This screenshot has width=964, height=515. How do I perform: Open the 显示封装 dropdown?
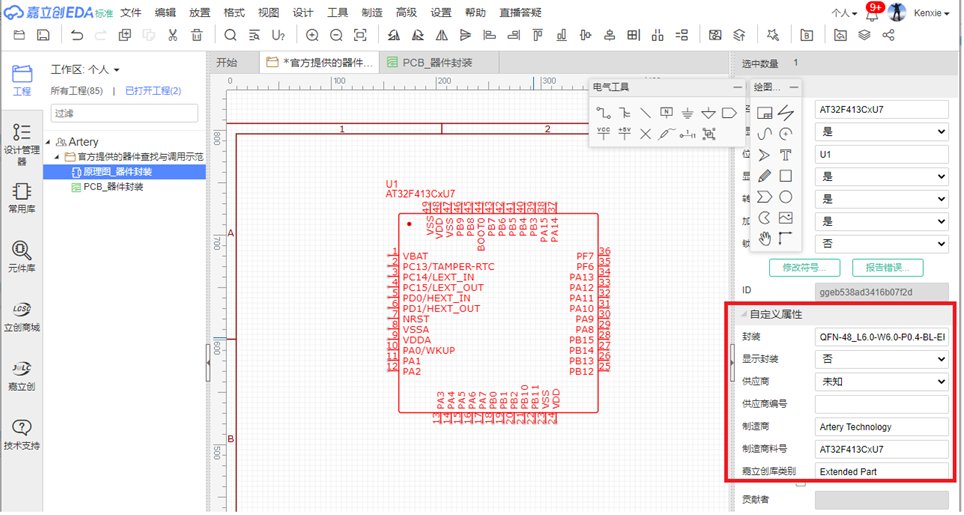[881, 359]
